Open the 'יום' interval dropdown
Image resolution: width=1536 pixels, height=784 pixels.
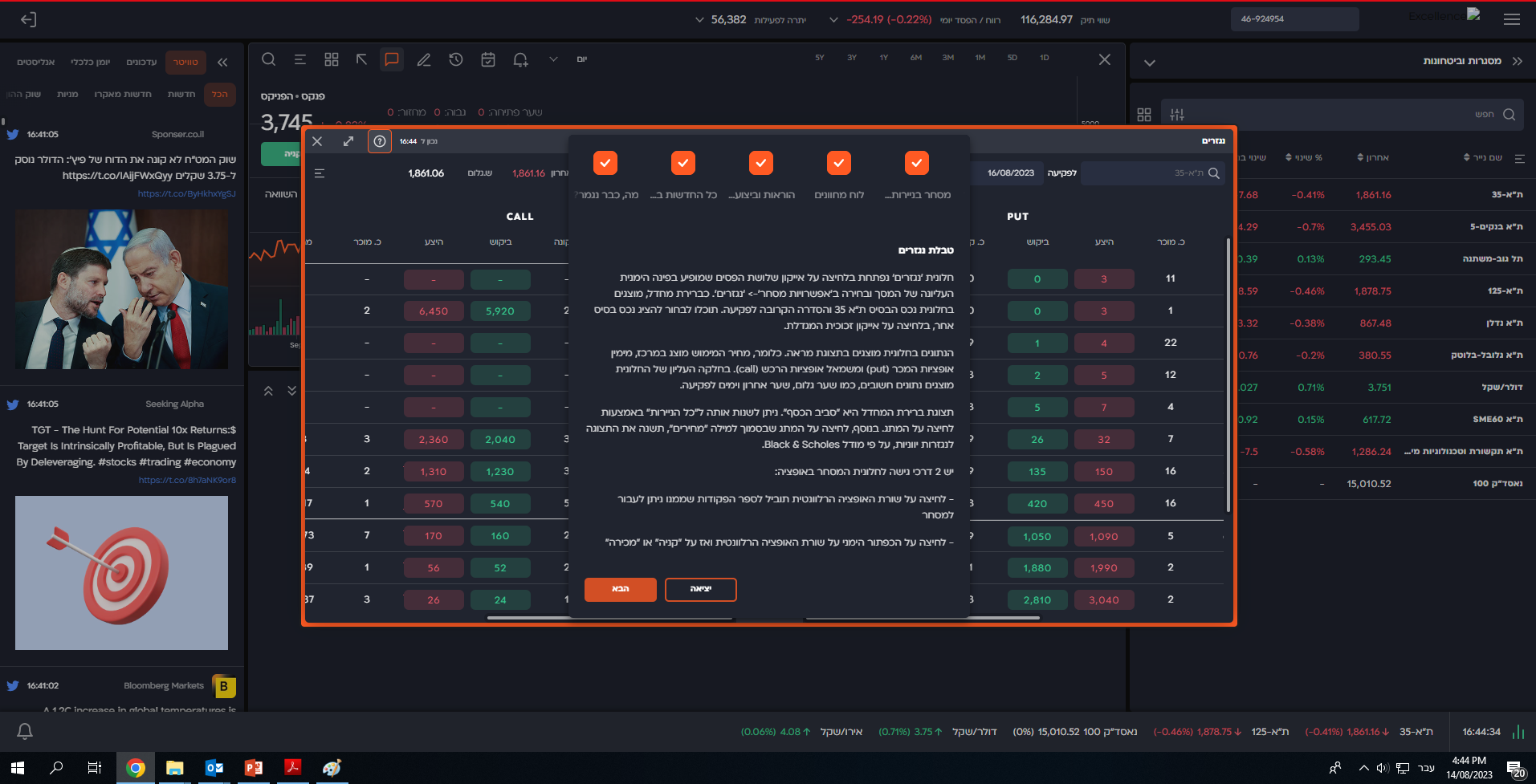click(x=553, y=59)
